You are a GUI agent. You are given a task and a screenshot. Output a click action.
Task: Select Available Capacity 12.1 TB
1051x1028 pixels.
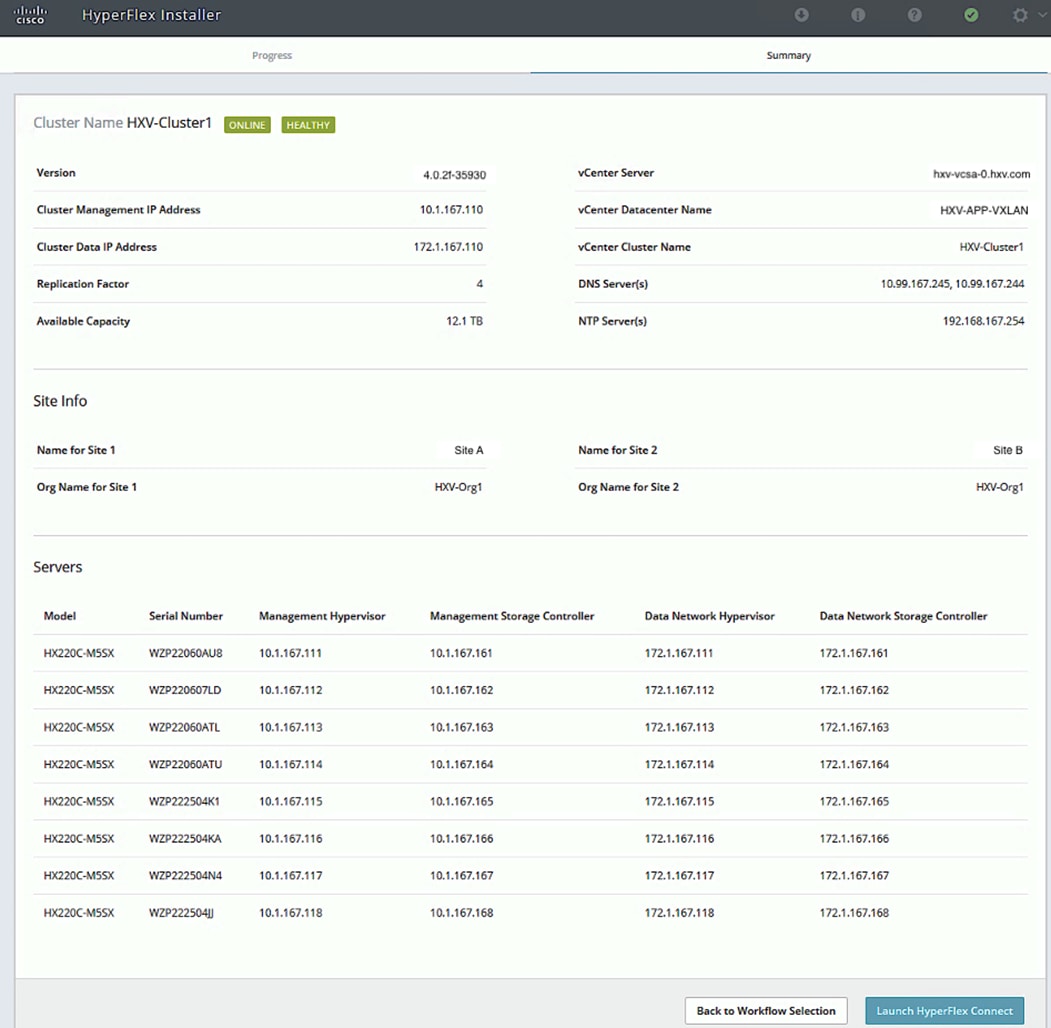465,321
